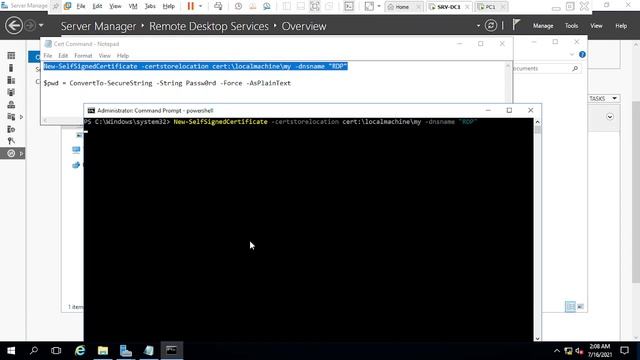The width and height of the screenshot is (640, 360).
Task: Go back with Server Manager back arrow
Action: (13, 26)
